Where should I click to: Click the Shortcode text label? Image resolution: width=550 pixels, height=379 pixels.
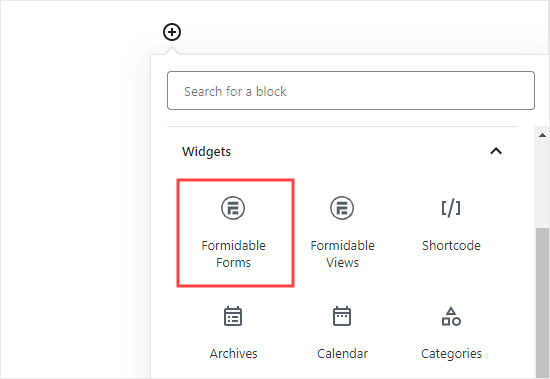(x=451, y=245)
